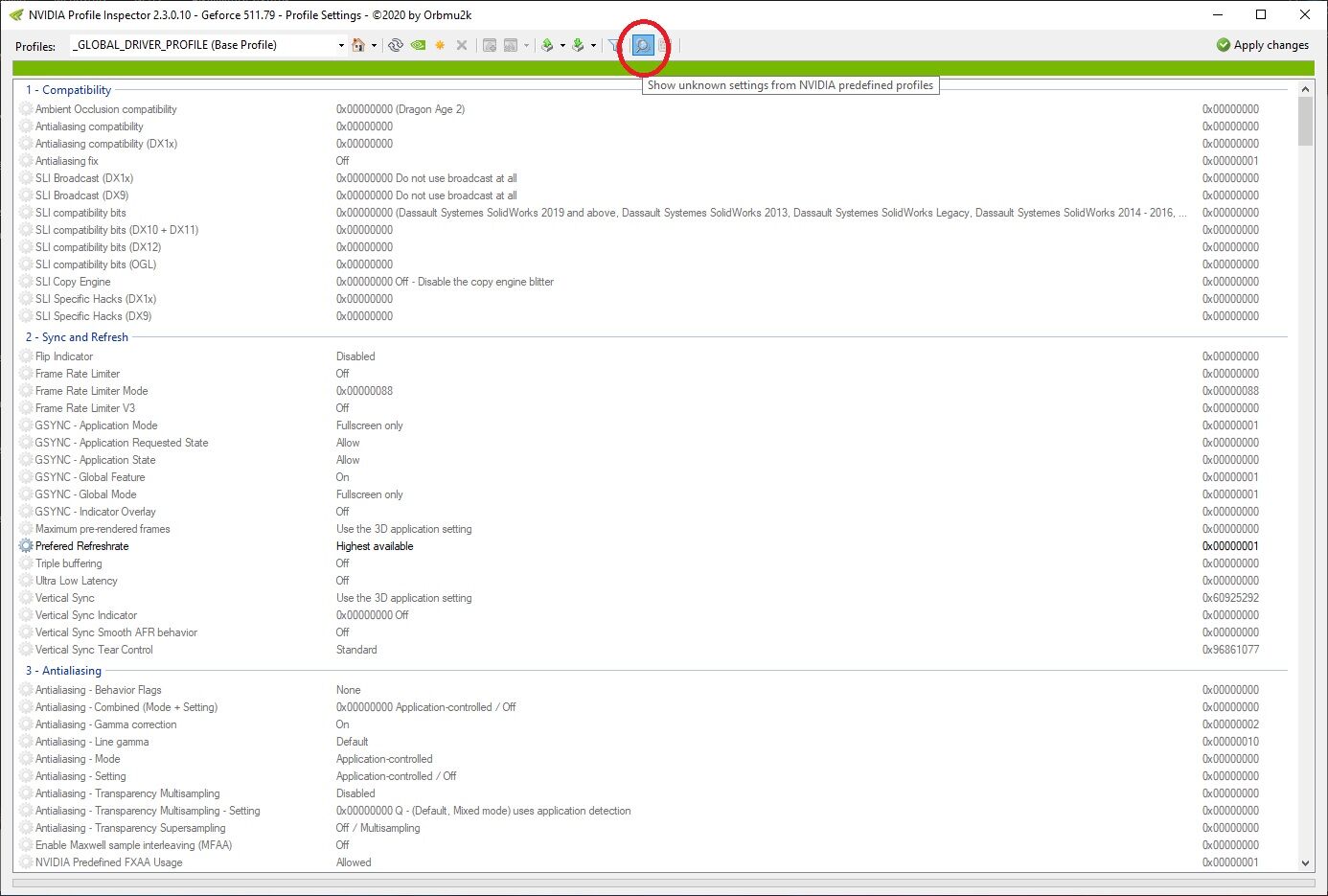Click the greyed-out toolbar icon after the magnifier
Viewport: 1328px width, 896px height.
(x=665, y=45)
